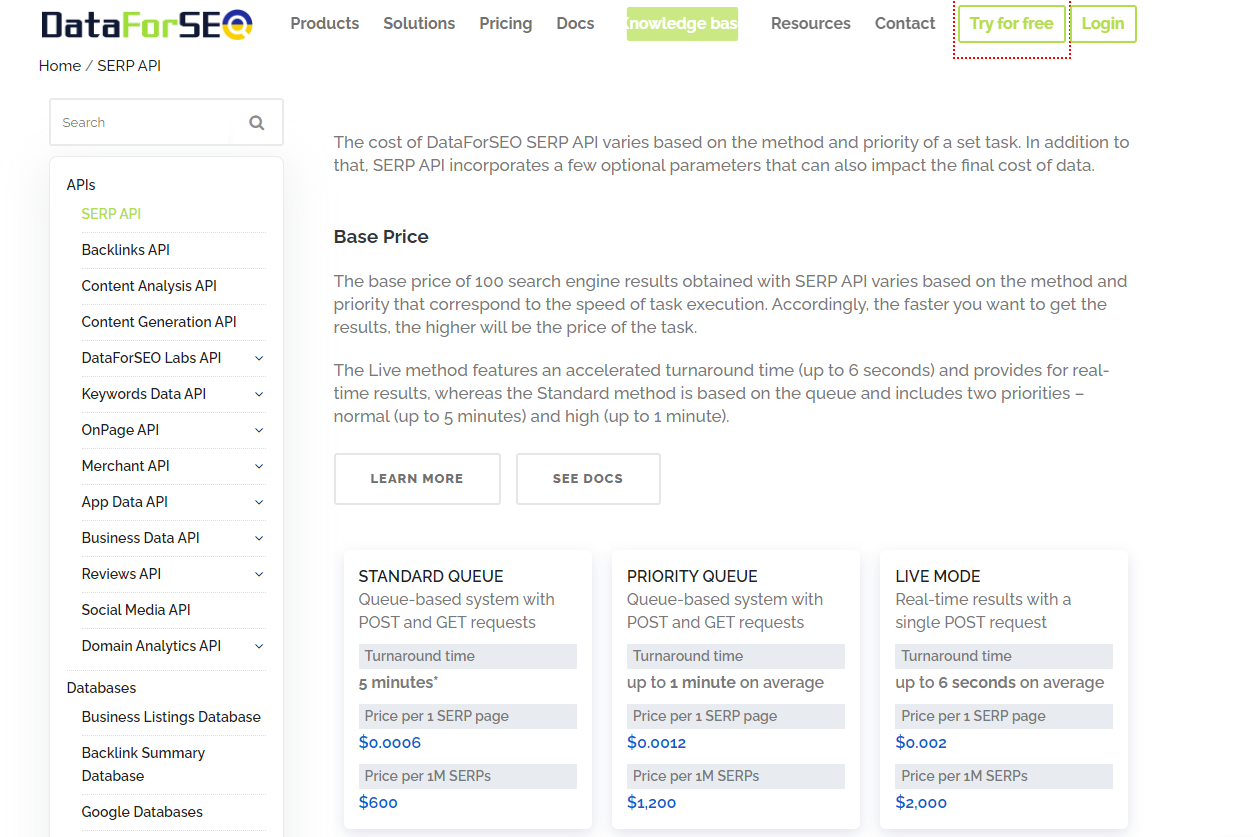Expand the OnPage API chevron
The image size is (1253, 837).
point(259,430)
